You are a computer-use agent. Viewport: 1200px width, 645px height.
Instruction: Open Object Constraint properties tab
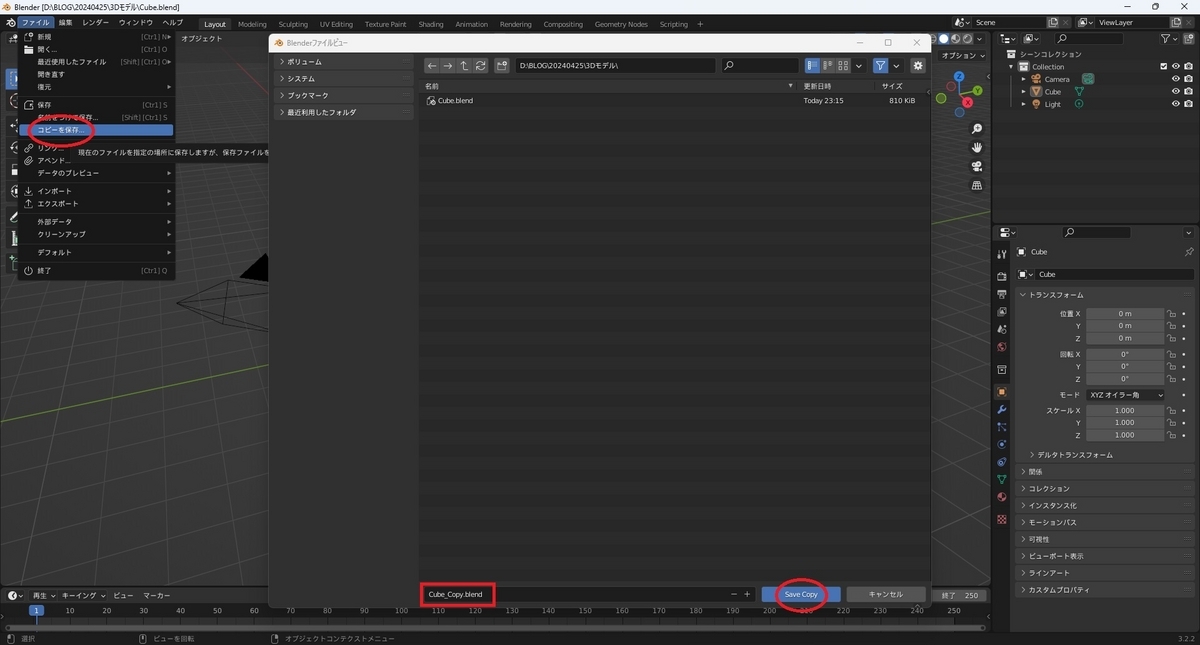[1002, 462]
